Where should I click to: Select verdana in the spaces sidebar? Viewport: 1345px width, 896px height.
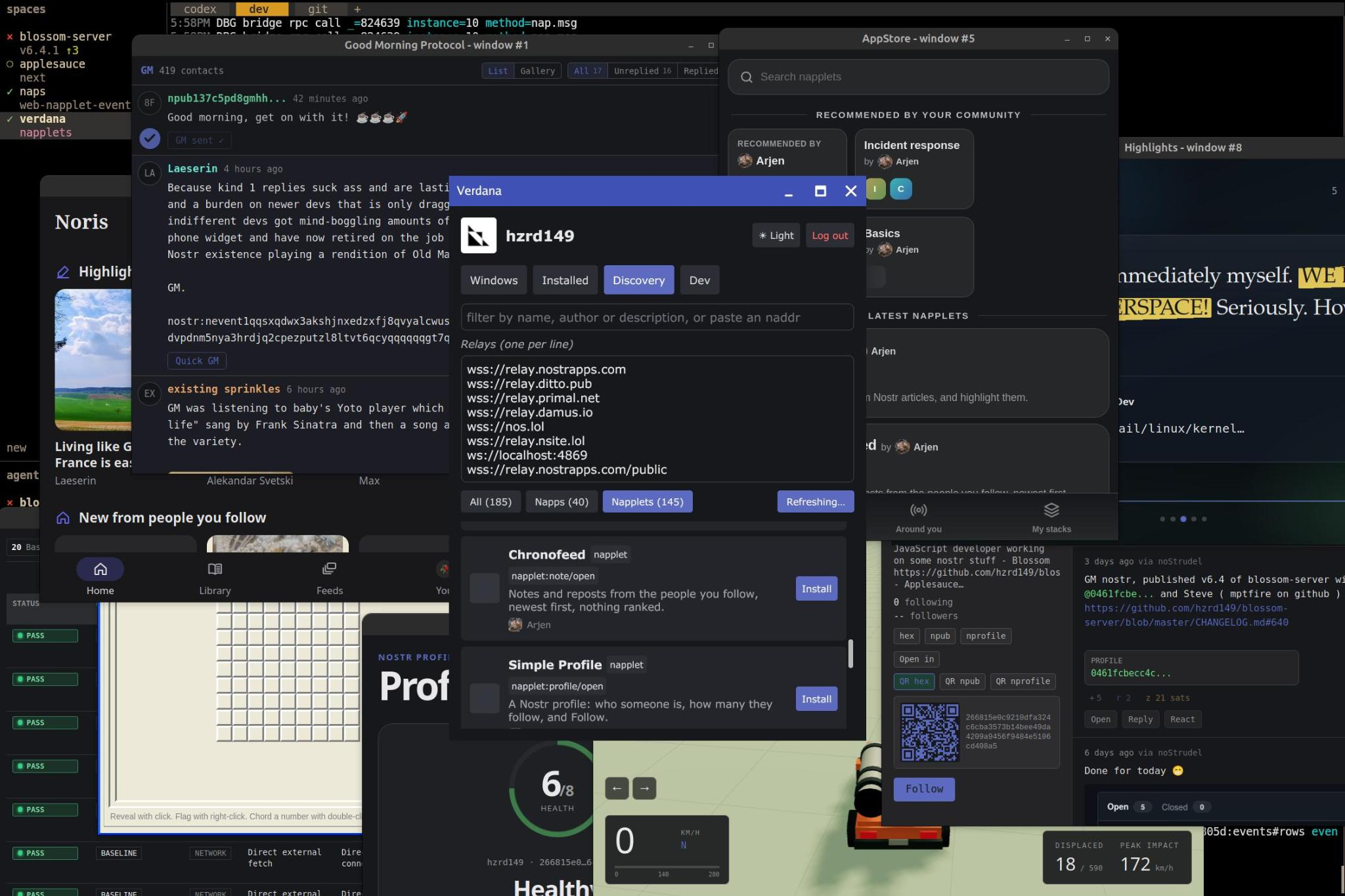point(43,119)
